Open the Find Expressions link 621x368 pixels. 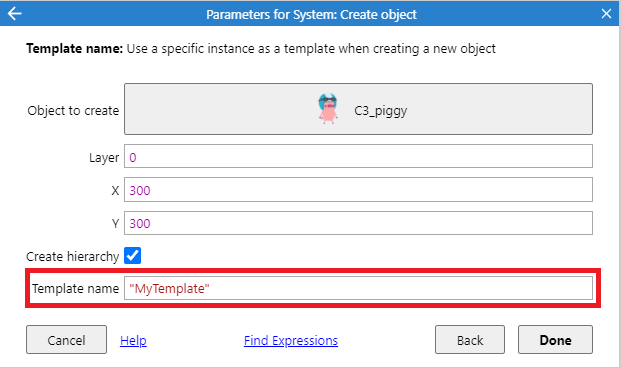[291, 340]
